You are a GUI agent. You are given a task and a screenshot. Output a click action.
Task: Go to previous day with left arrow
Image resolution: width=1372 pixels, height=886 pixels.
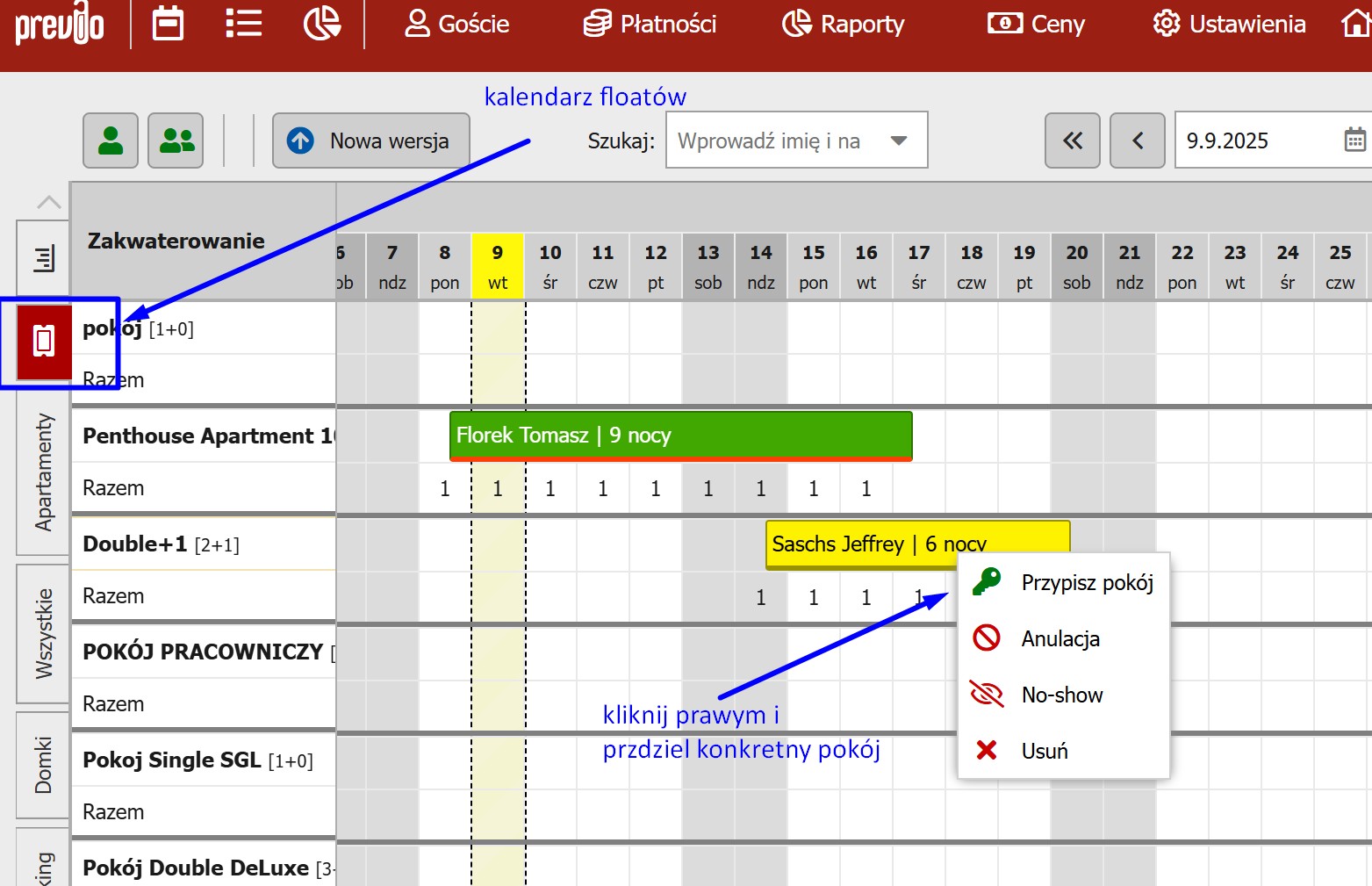(x=1138, y=140)
